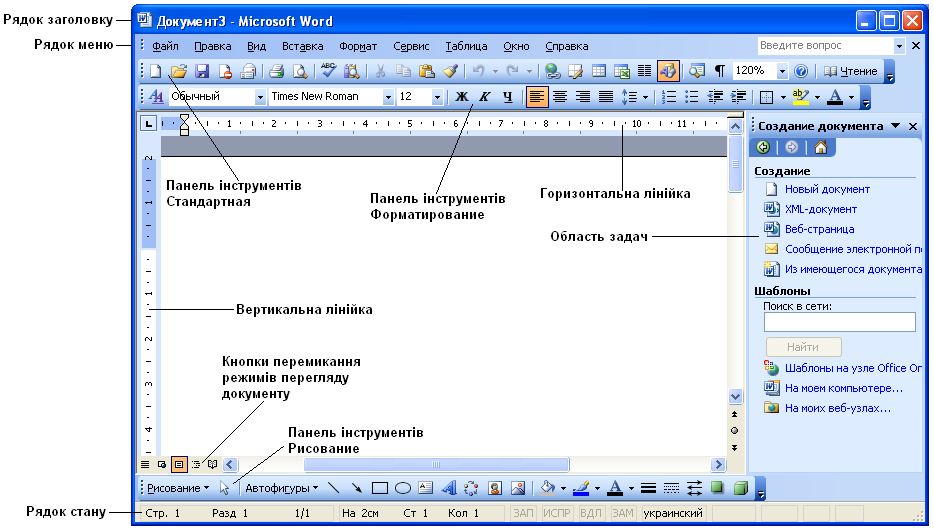Align text left
This screenshot has width=934, height=529.
537,97
